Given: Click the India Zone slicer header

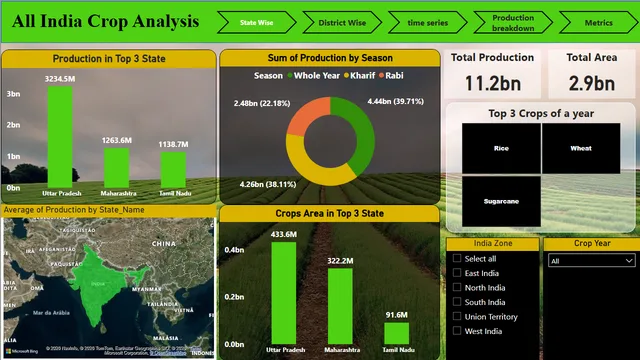Looking at the screenshot, I should click(493, 243).
